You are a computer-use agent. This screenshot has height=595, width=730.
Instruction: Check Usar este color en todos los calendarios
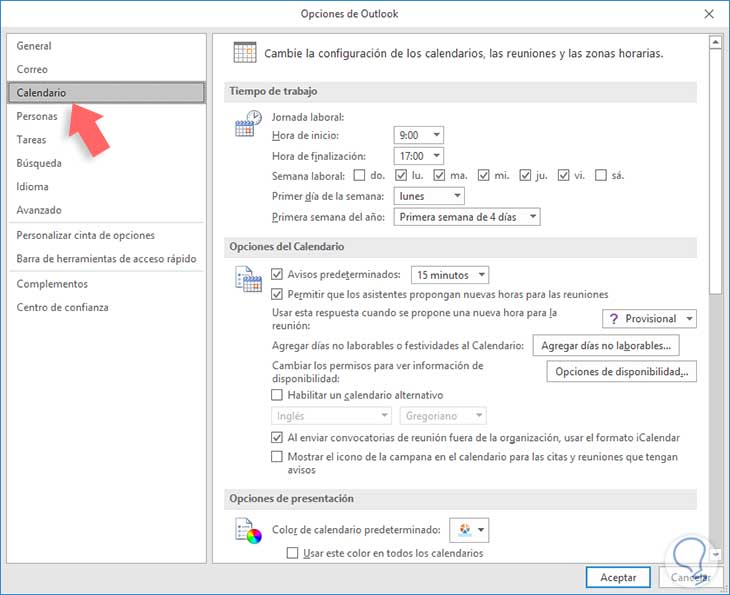point(292,553)
